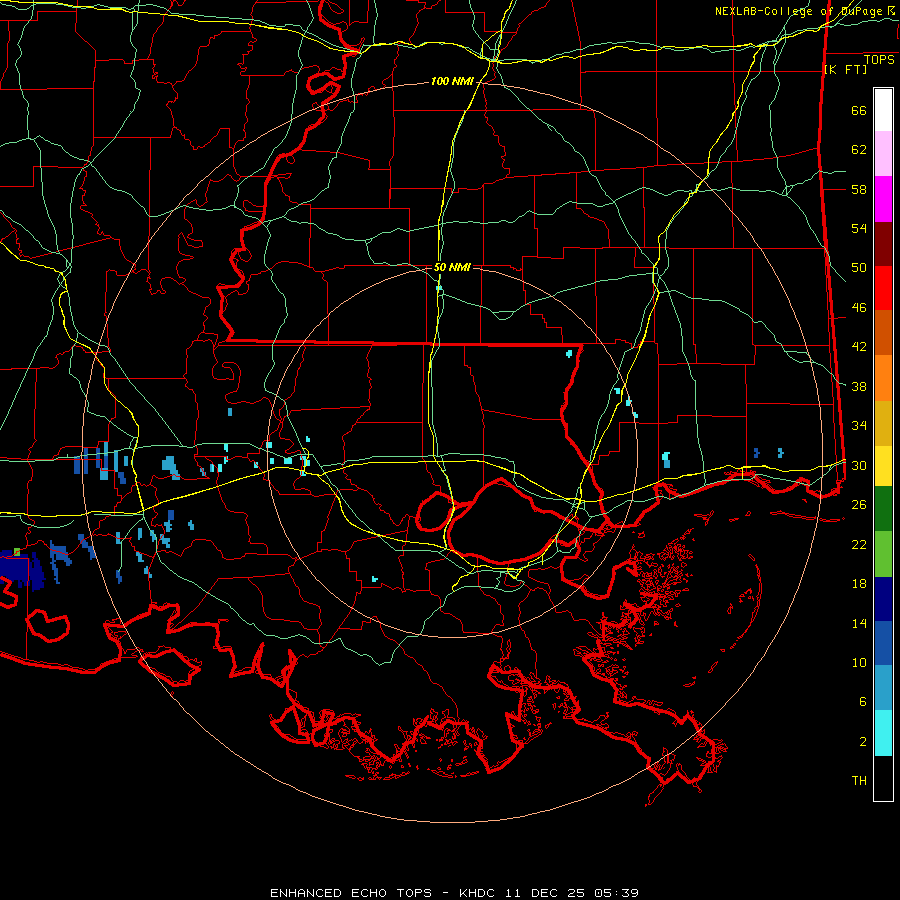
Task: Click the legend value 42
Action: coord(859,347)
